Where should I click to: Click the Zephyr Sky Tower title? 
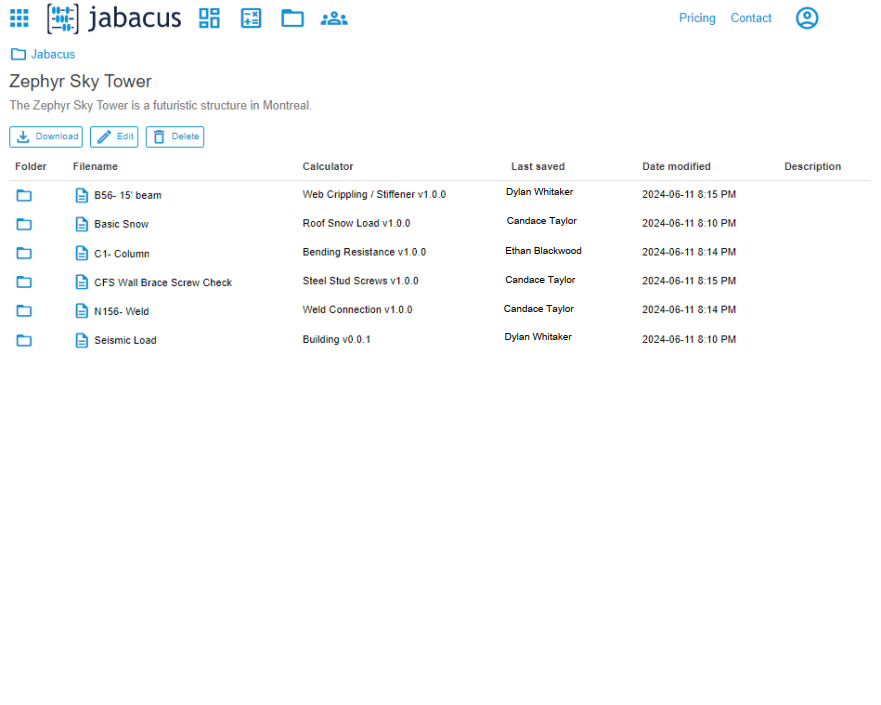click(x=80, y=81)
